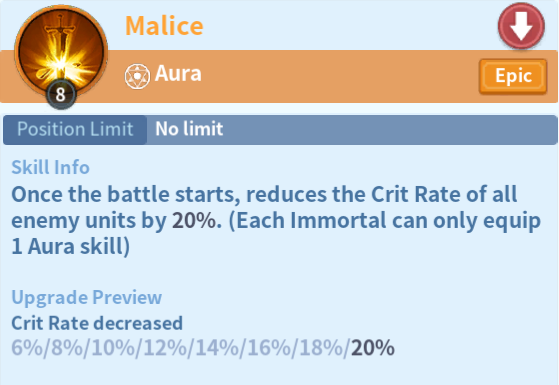This screenshot has width=559, height=385.
Task: Click the No limit value
Action: (189, 129)
